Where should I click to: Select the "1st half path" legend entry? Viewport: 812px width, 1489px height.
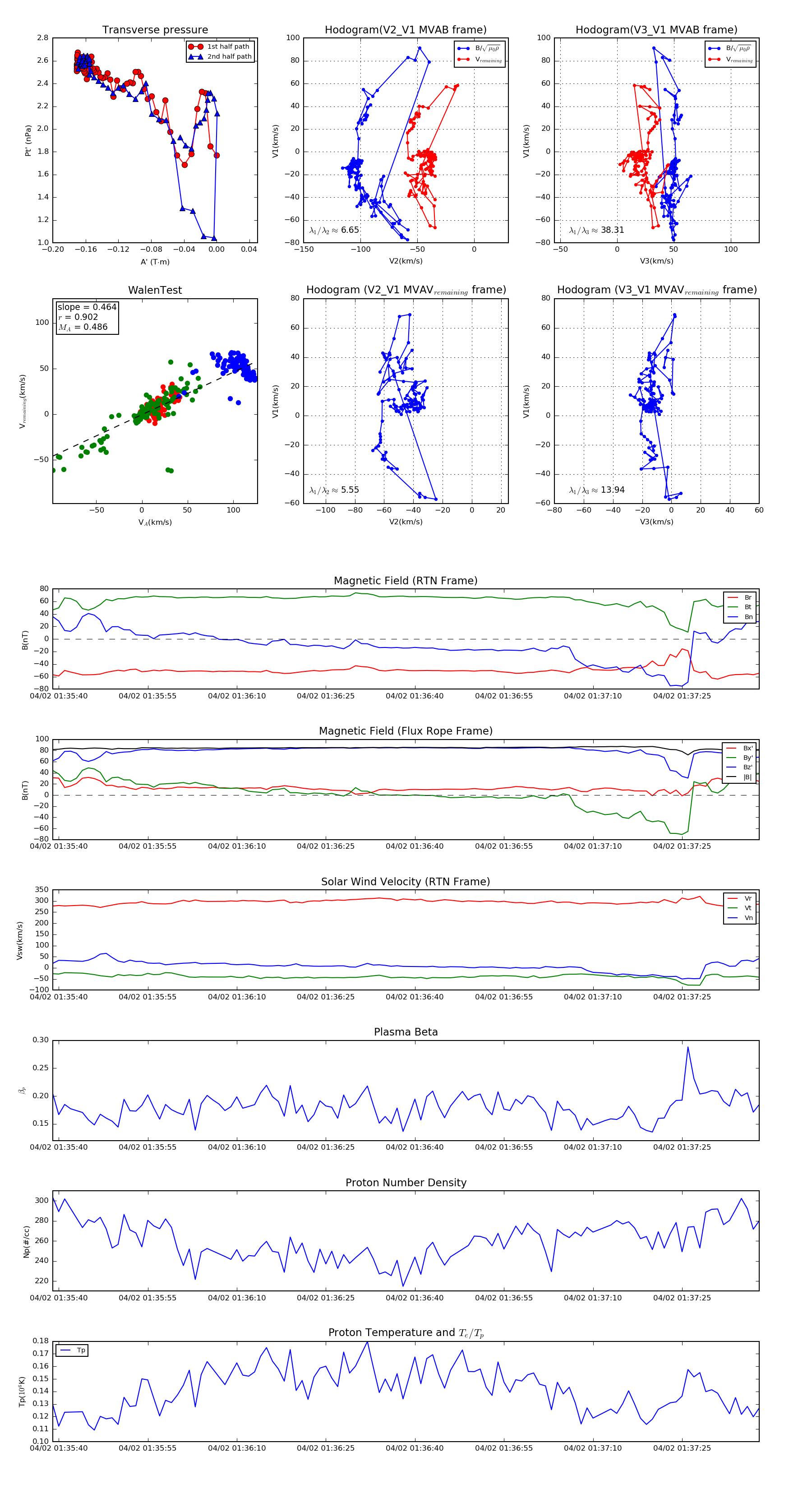pos(220,46)
